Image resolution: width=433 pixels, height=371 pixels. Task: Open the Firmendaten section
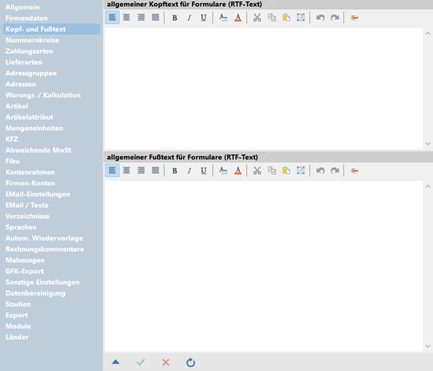(x=26, y=18)
